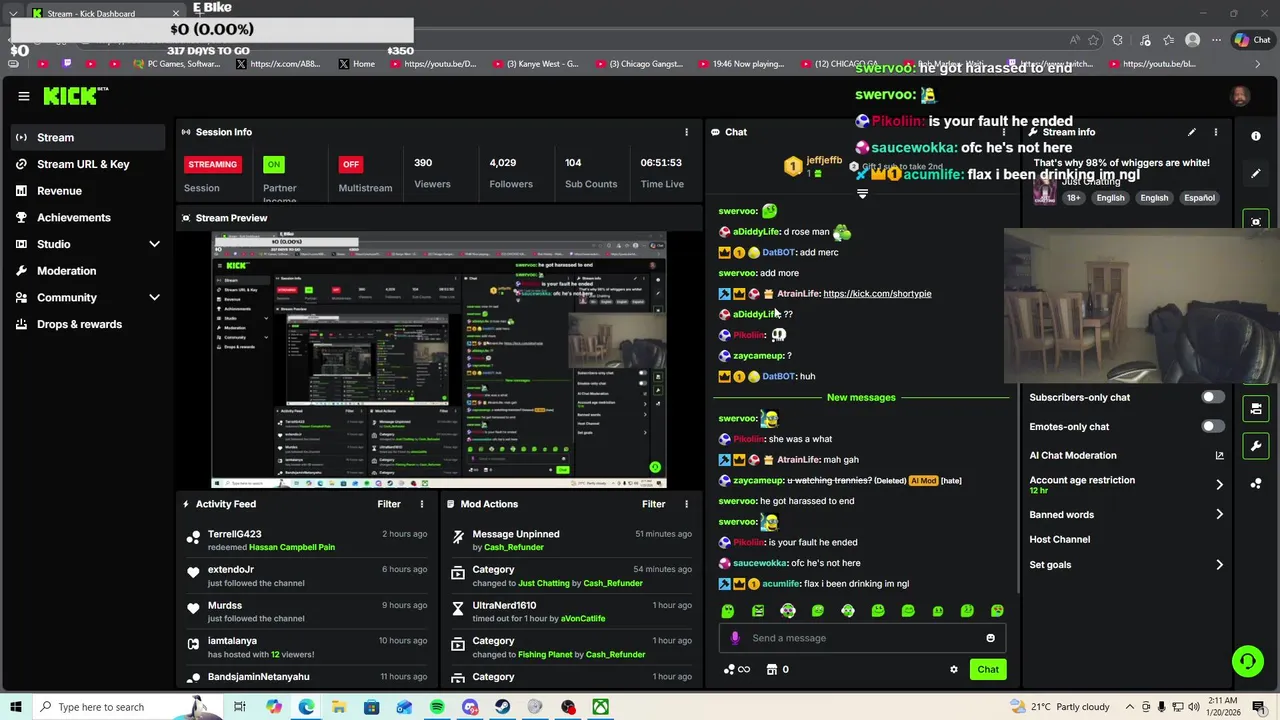Click aVonCatlife moderator name
Image resolution: width=1280 pixels, height=720 pixels.
[582, 619]
